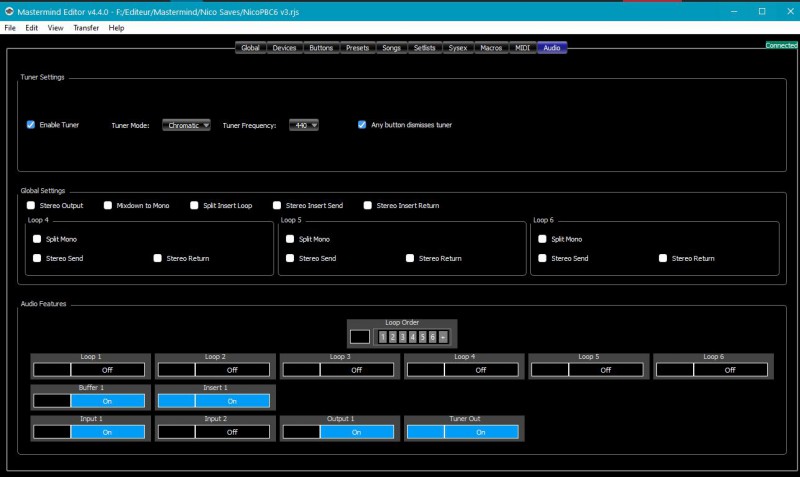800x477 pixels.
Task: Click the Connected status indicator
Action: point(781,45)
